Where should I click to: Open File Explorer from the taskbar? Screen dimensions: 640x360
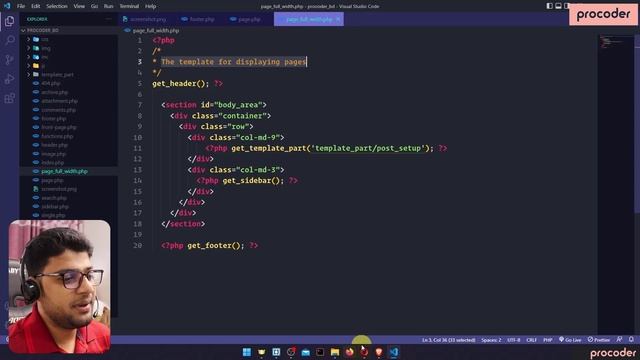point(335,352)
